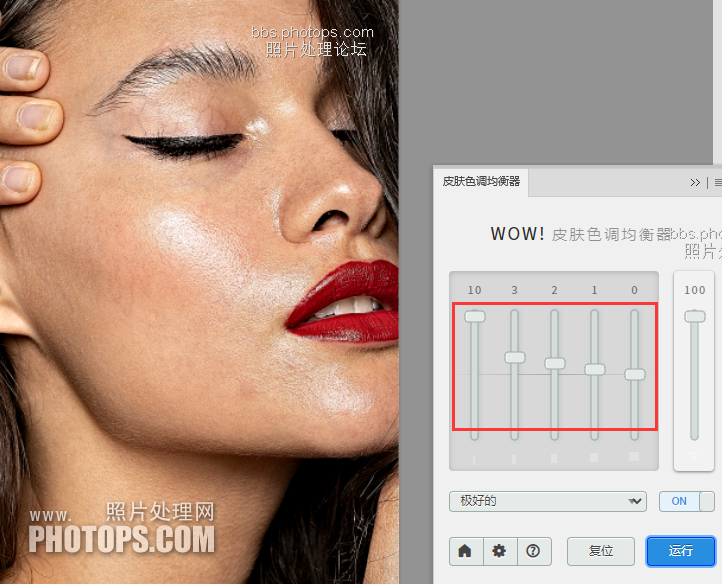Open the panel flyout menu icon
The height and width of the screenshot is (584, 722).
point(718,182)
